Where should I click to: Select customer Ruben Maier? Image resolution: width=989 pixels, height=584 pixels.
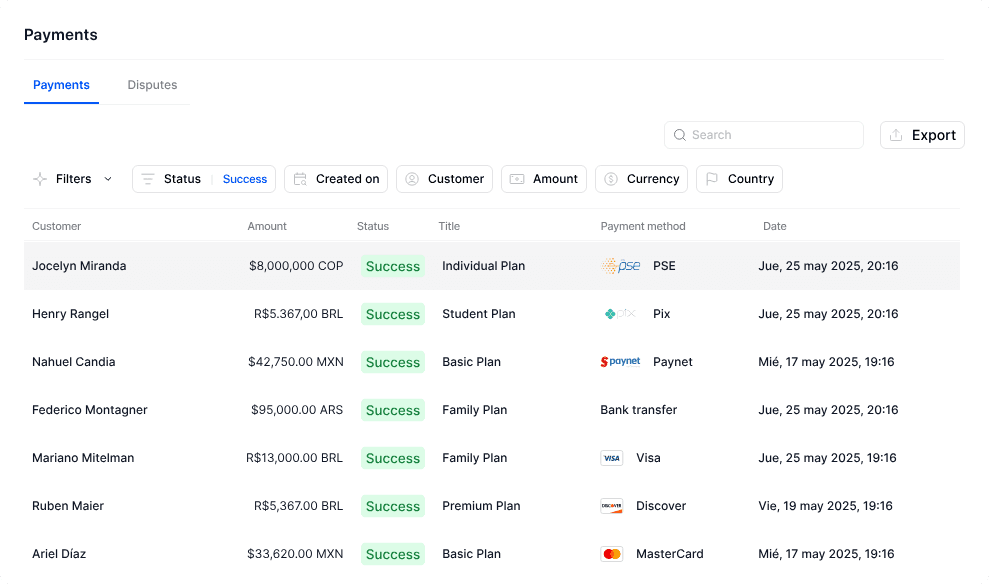[x=68, y=506]
